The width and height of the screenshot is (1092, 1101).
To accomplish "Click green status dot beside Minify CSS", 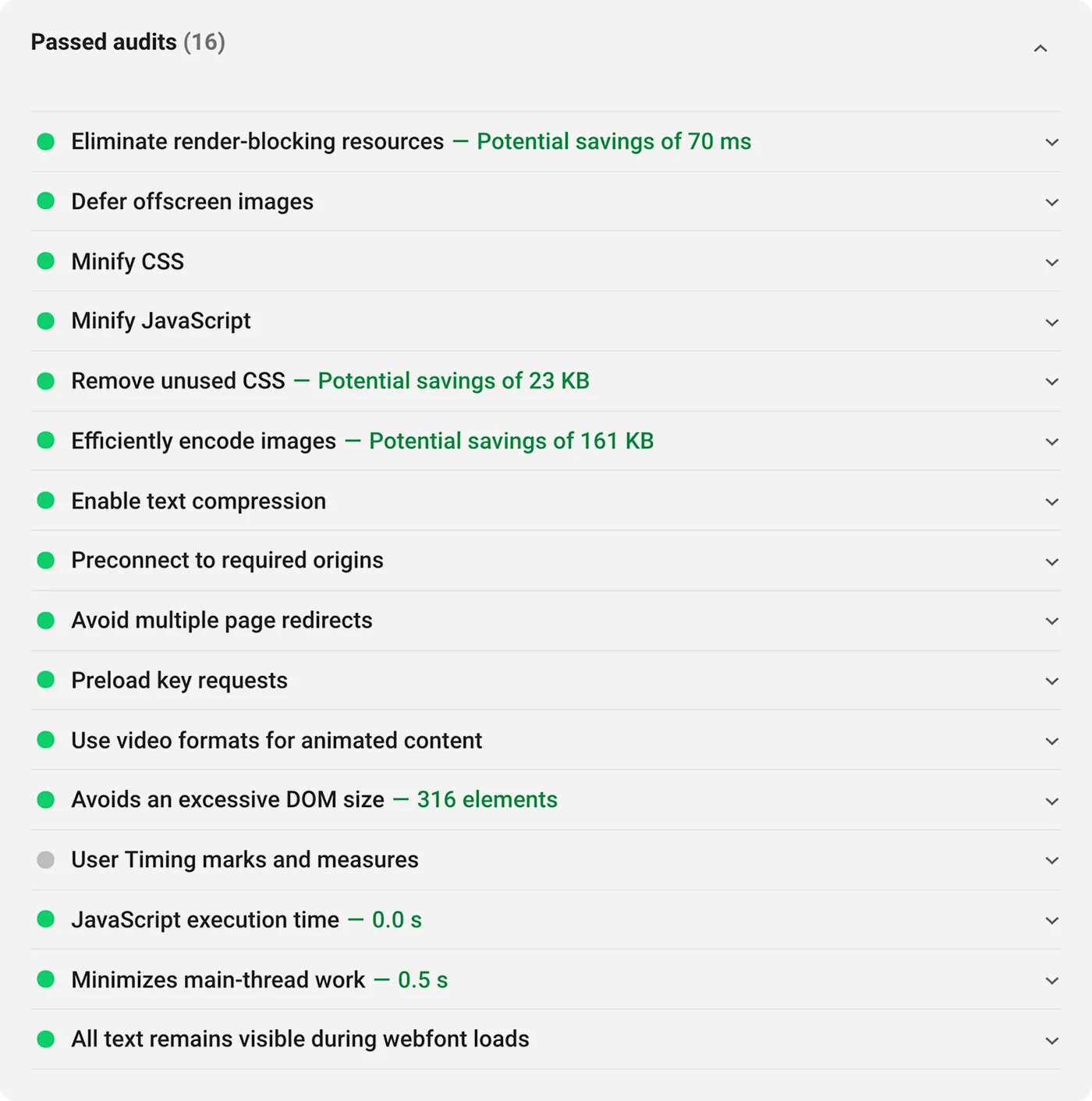I will [46, 261].
